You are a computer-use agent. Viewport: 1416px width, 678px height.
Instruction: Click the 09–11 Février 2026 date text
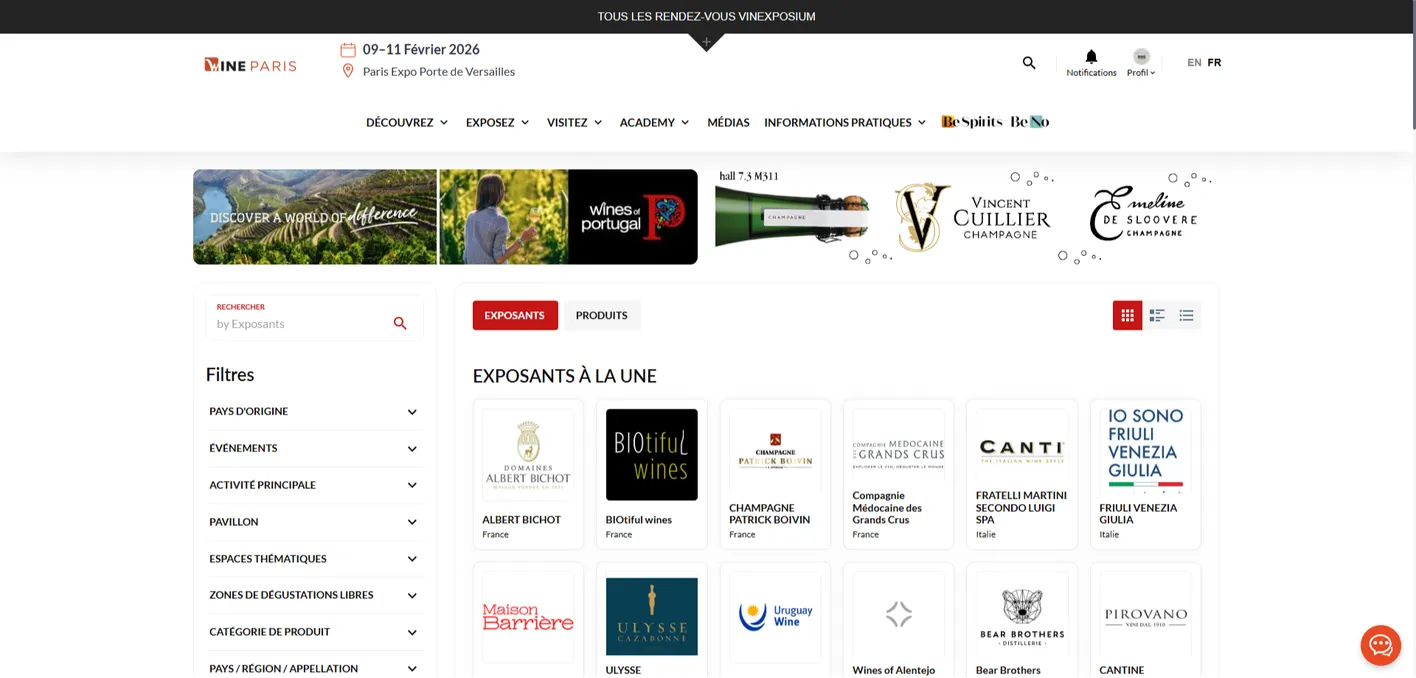[421, 49]
